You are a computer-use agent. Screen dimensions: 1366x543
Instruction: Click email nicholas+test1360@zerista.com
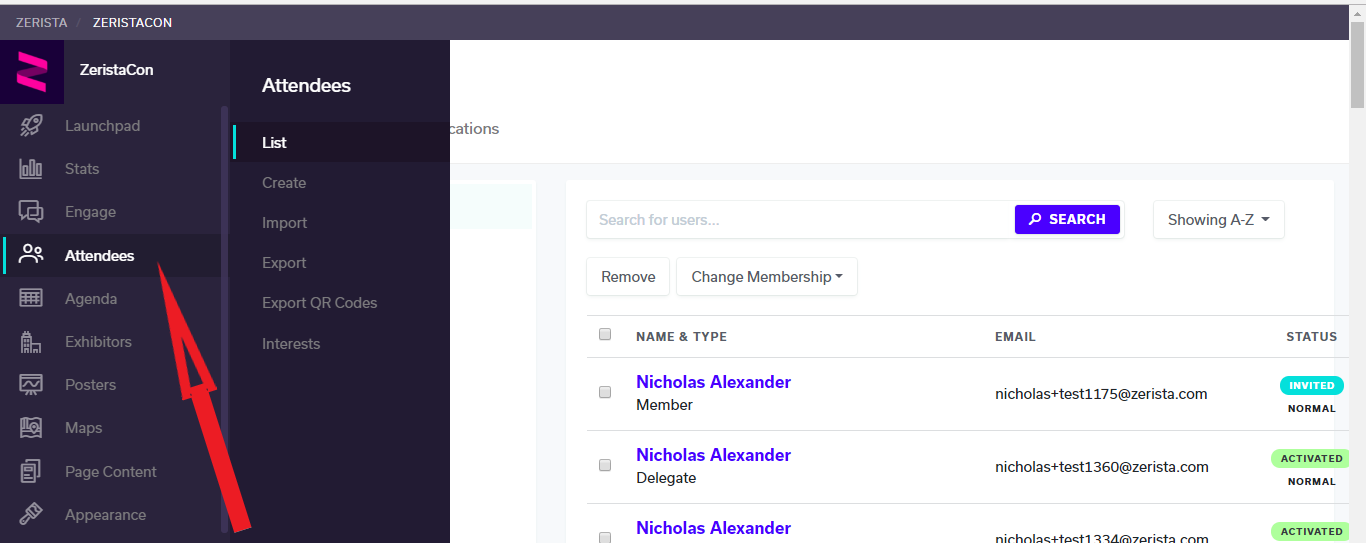[1102, 467]
